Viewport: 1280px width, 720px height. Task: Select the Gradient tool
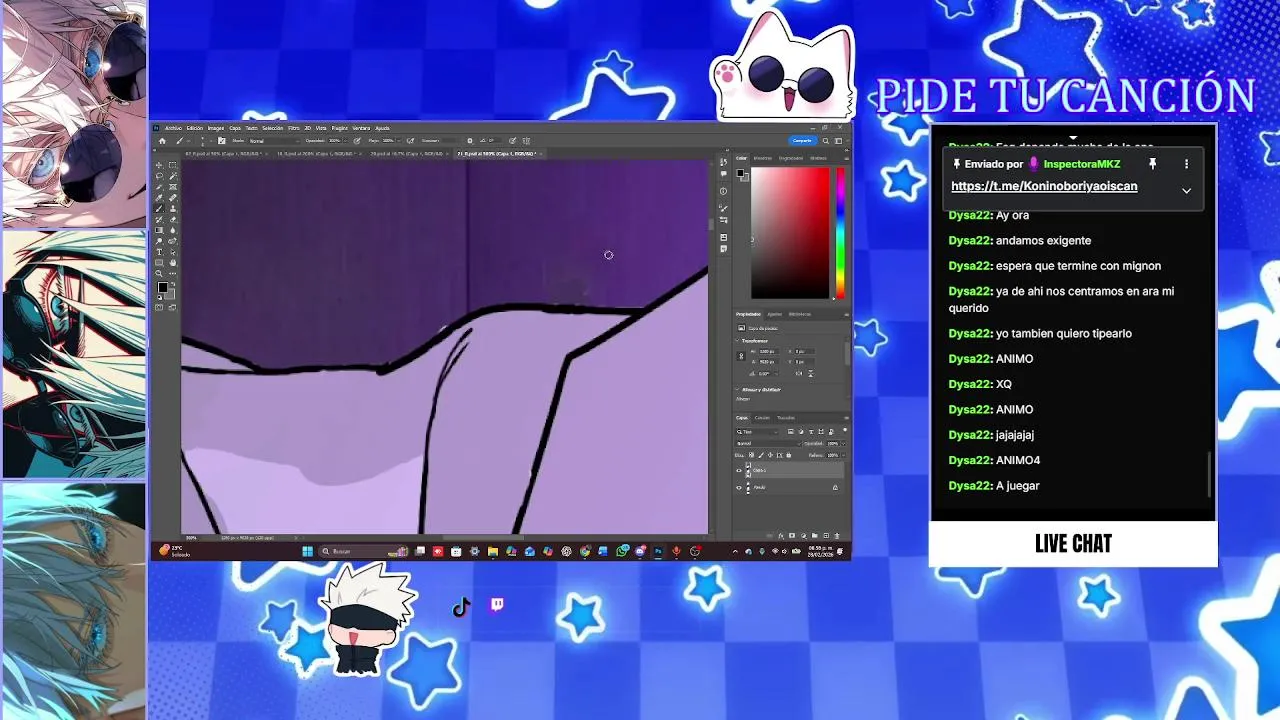coord(159,230)
